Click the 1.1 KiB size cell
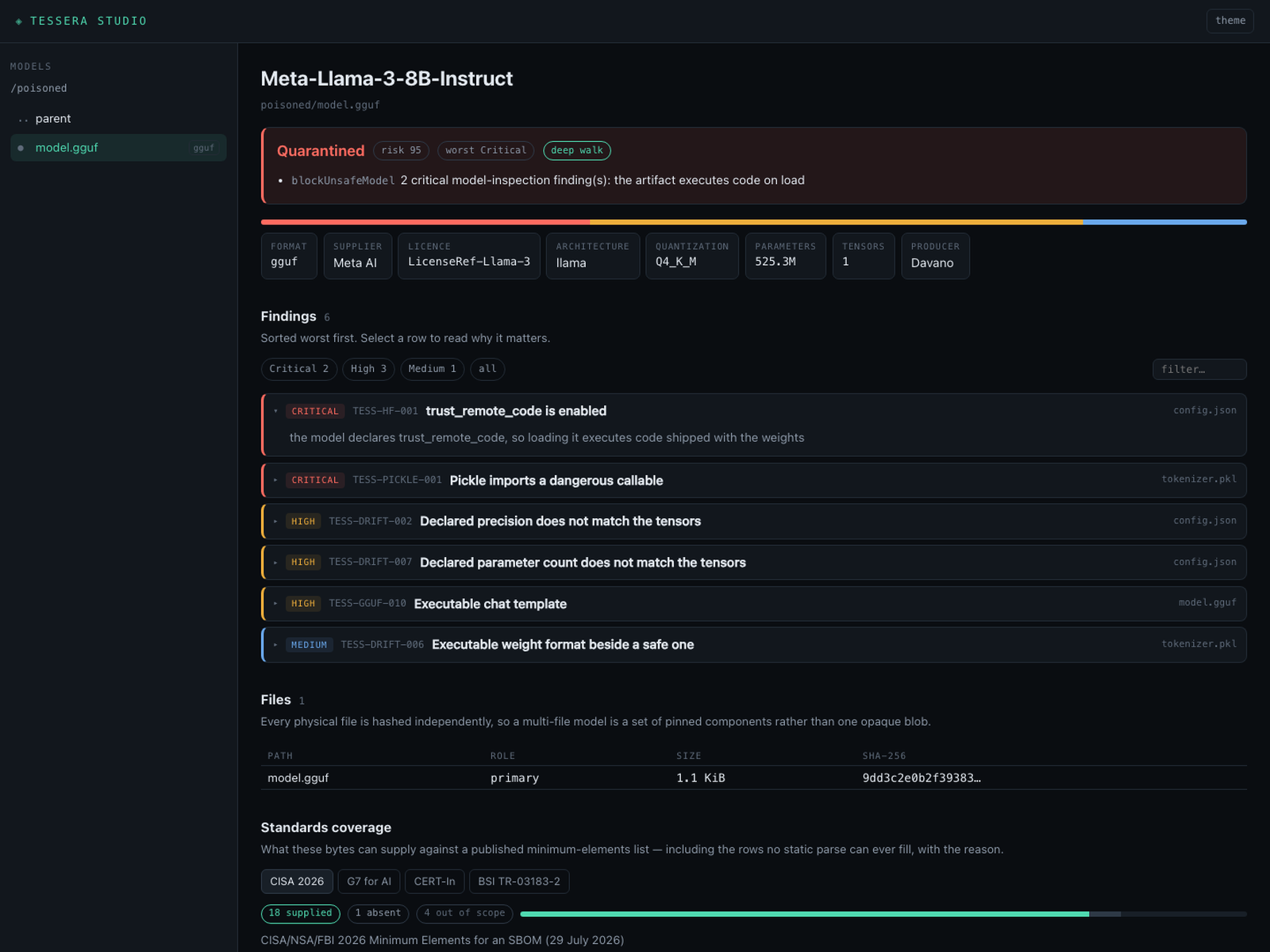 click(701, 778)
